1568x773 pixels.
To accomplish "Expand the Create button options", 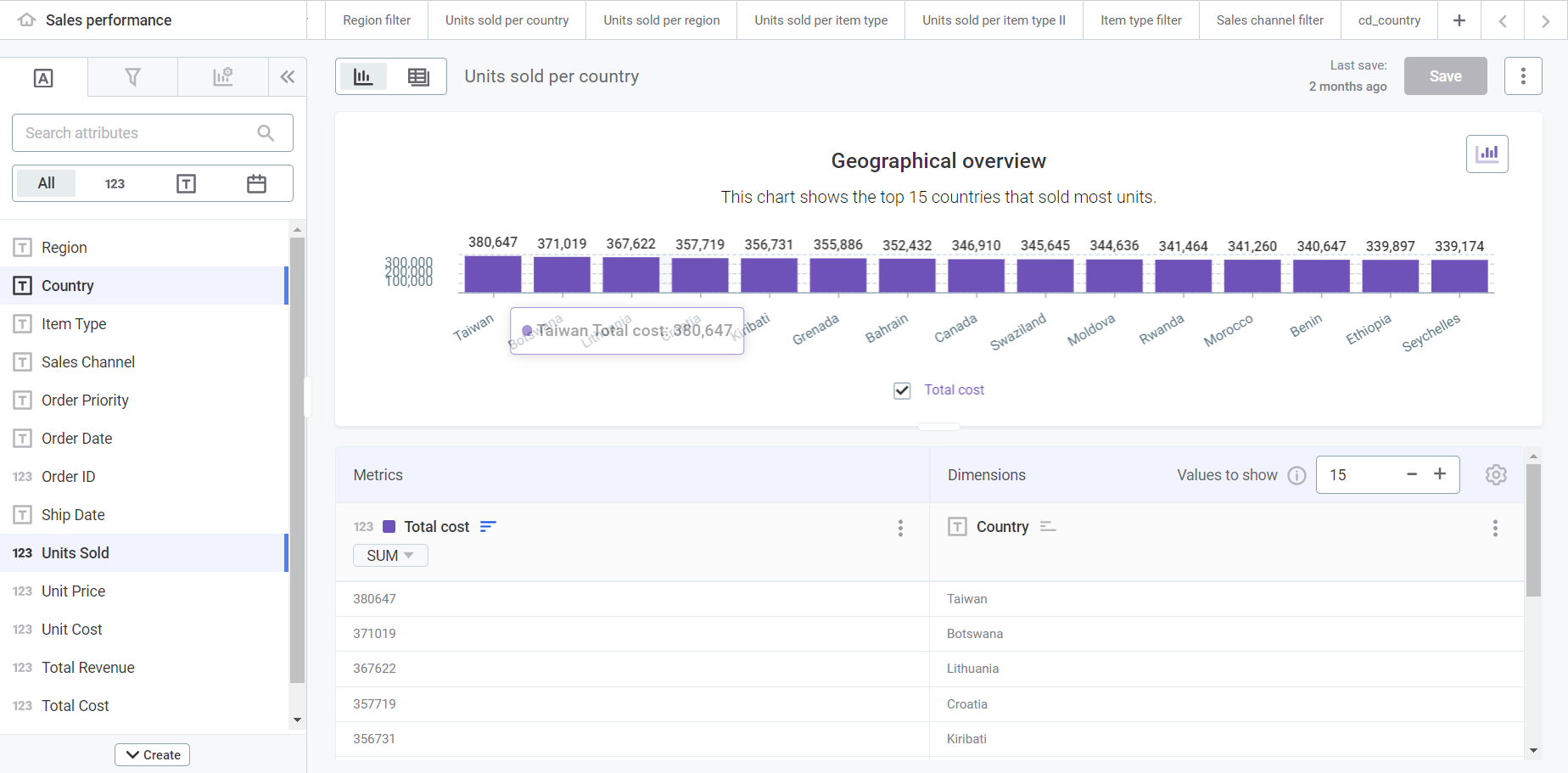I will (x=152, y=754).
